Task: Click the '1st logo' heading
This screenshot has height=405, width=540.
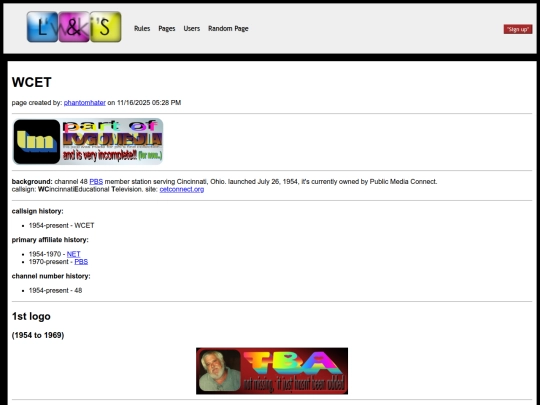Action: coord(31,316)
